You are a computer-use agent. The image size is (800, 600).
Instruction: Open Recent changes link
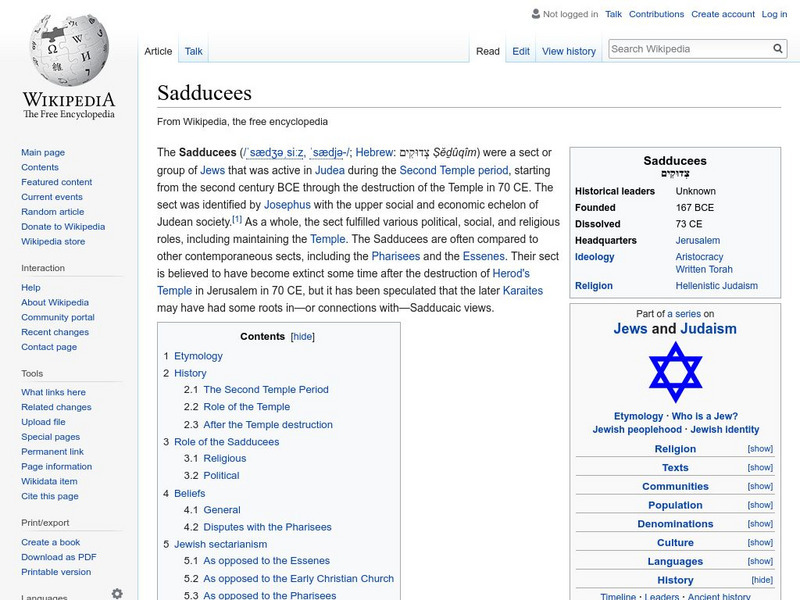tap(55, 332)
